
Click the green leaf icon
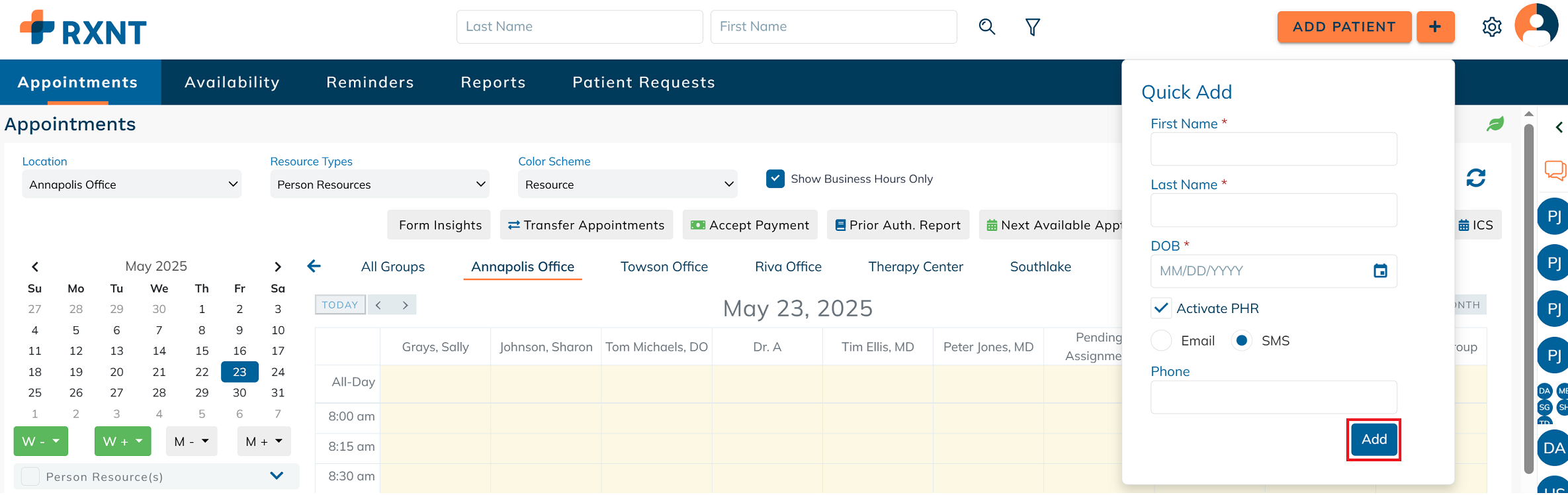pos(1495,124)
